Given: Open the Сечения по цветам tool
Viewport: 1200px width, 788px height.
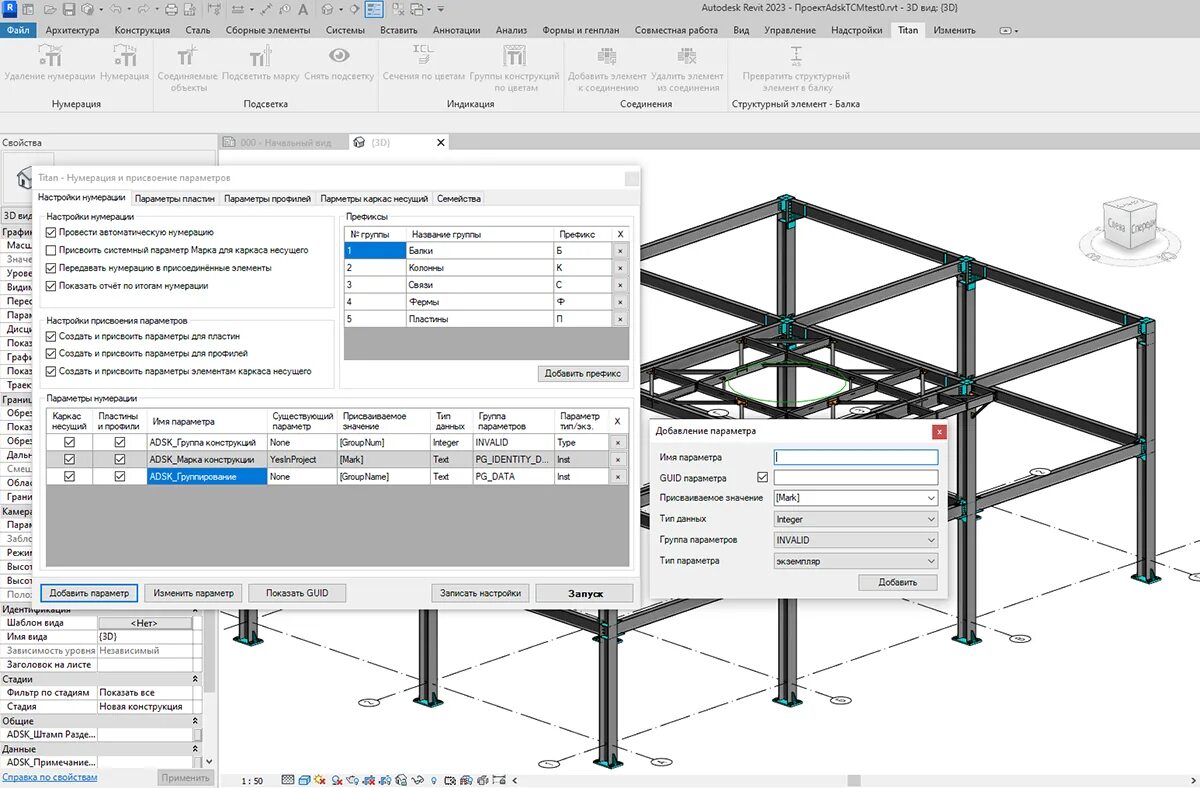Looking at the screenshot, I should tap(423, 64).
